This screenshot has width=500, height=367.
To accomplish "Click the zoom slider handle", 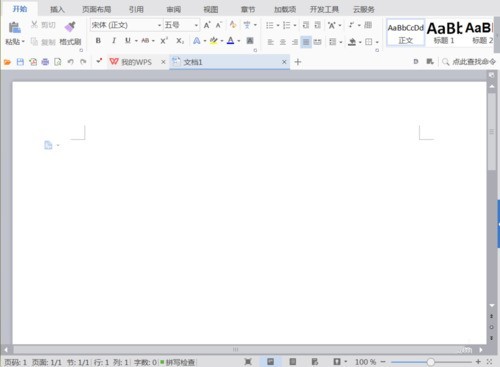I will pos(430,362).
